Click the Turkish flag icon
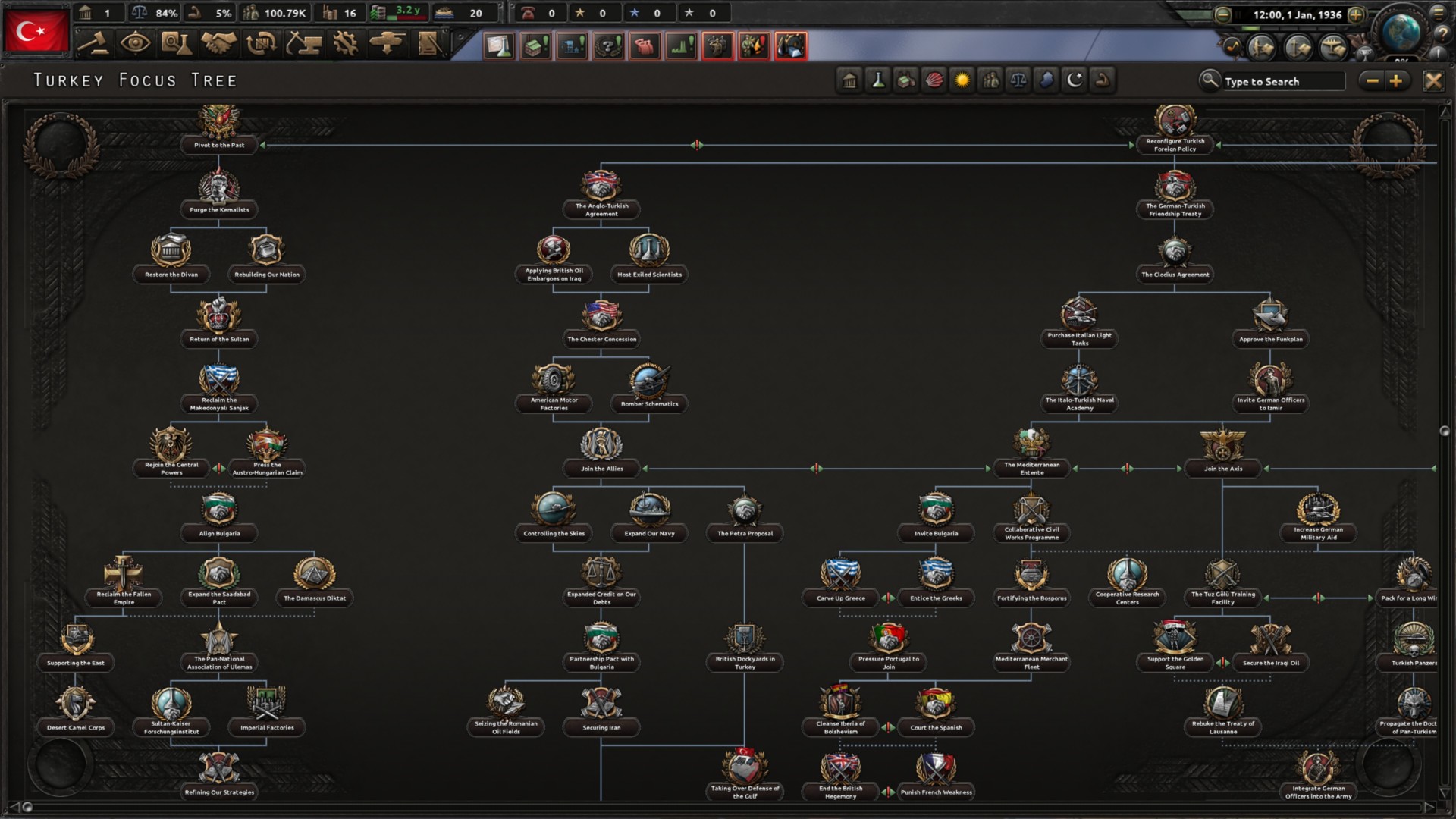The height and width of the screenshot is (819, 1456). 36,32
